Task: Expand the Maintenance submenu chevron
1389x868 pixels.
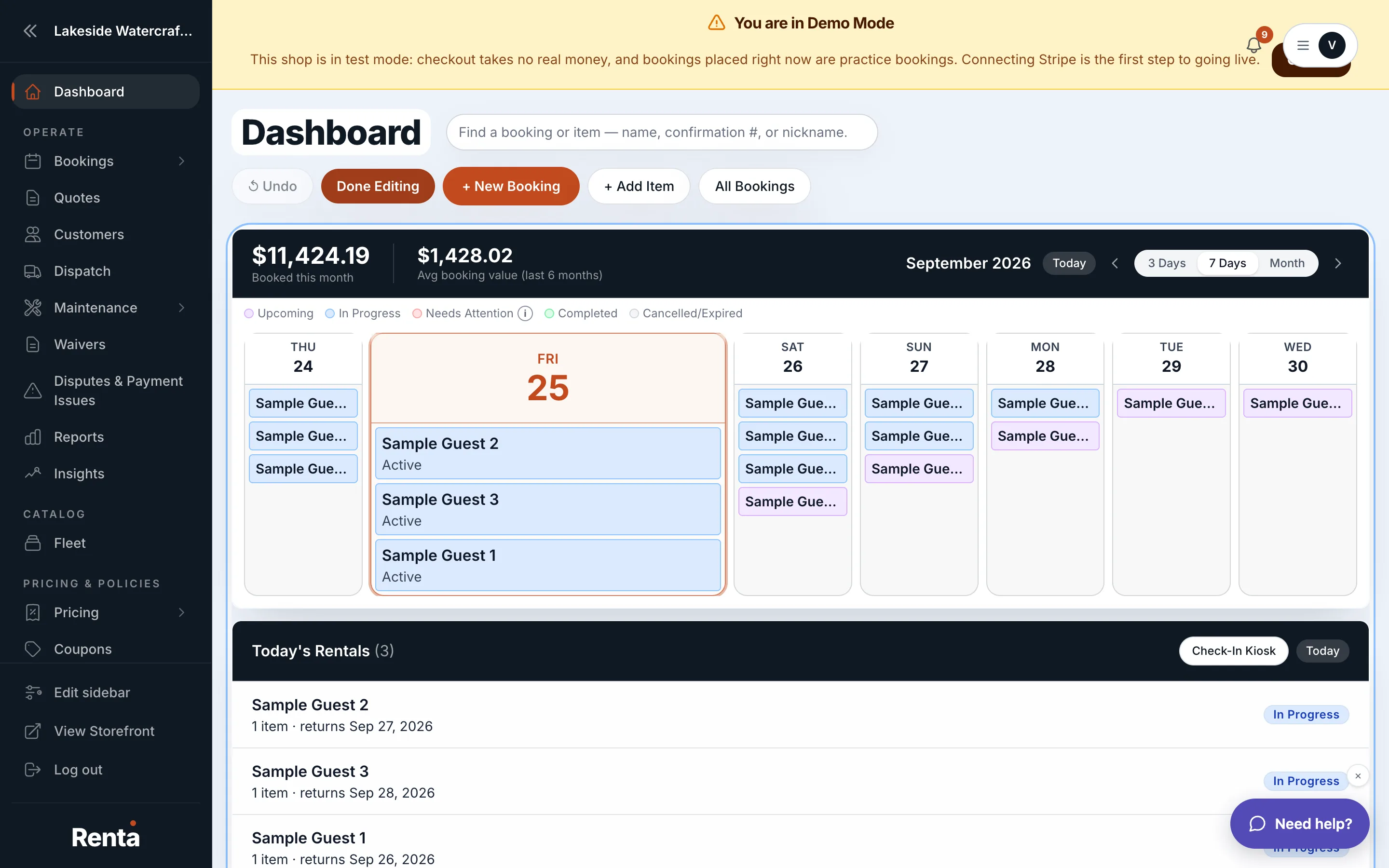Action: (x=181, y=308)
